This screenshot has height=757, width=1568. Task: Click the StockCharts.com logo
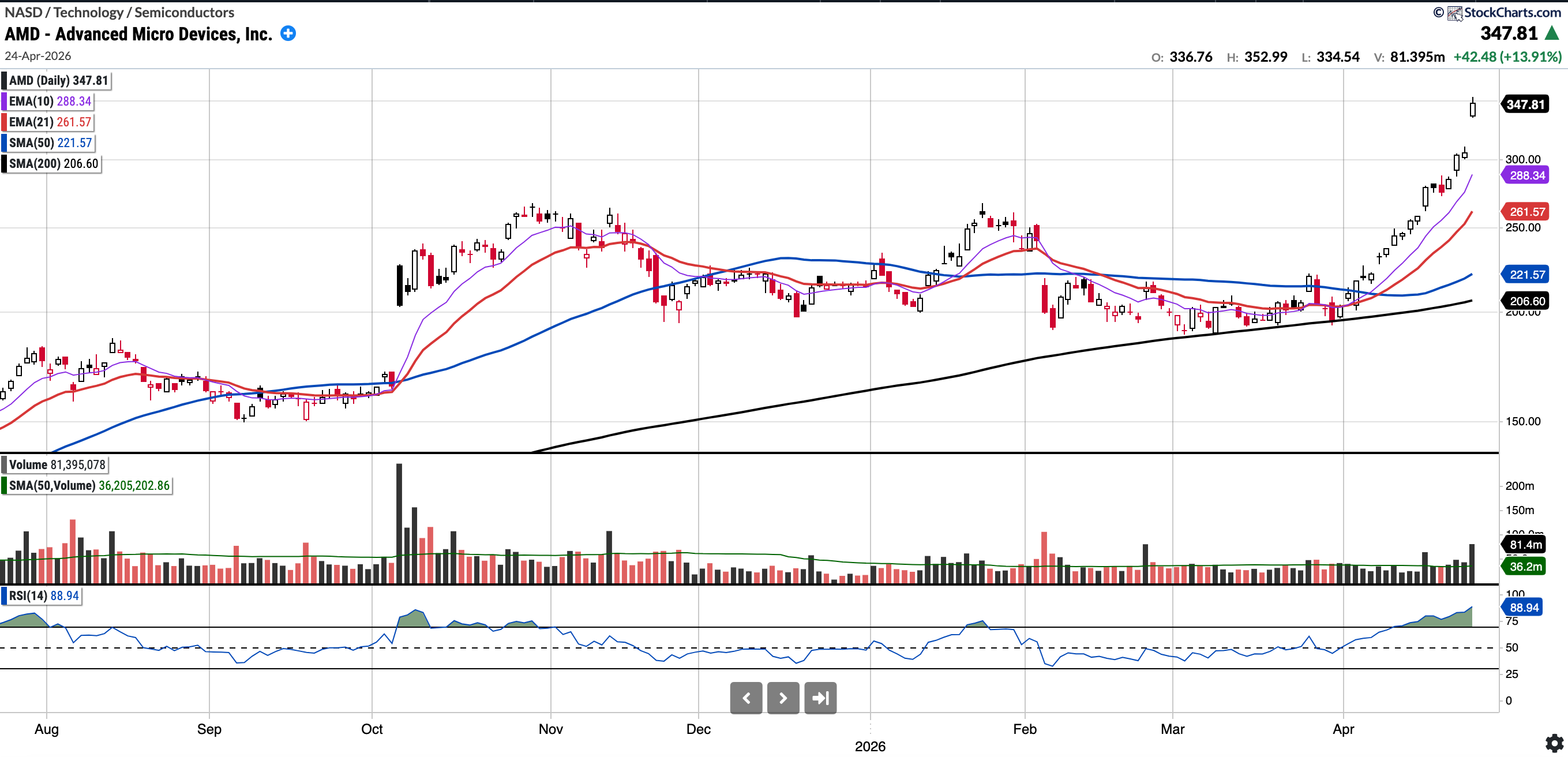[1504, 12]
